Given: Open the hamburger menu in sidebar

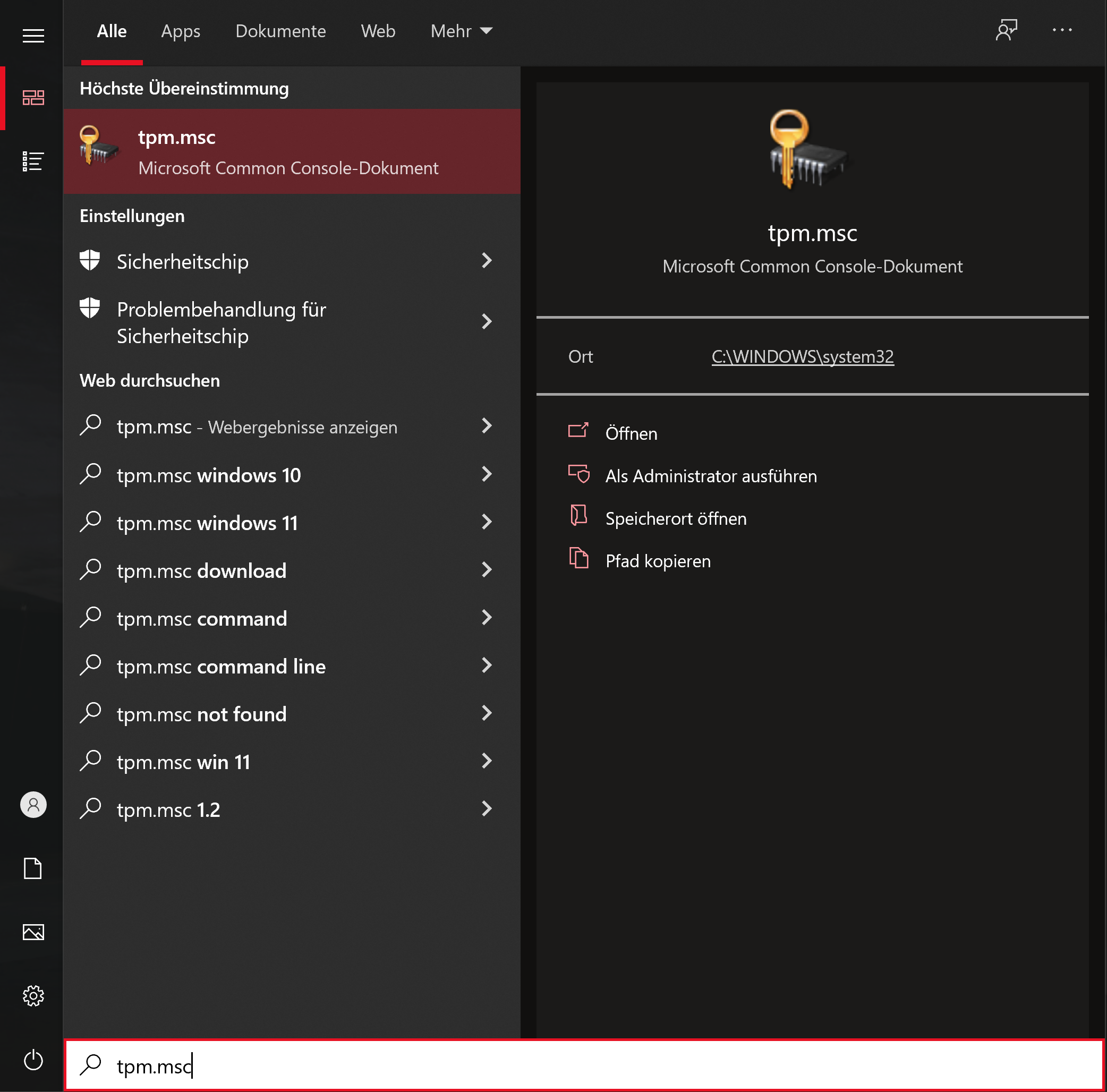Looking at the screenshot, I should (33, 36).
